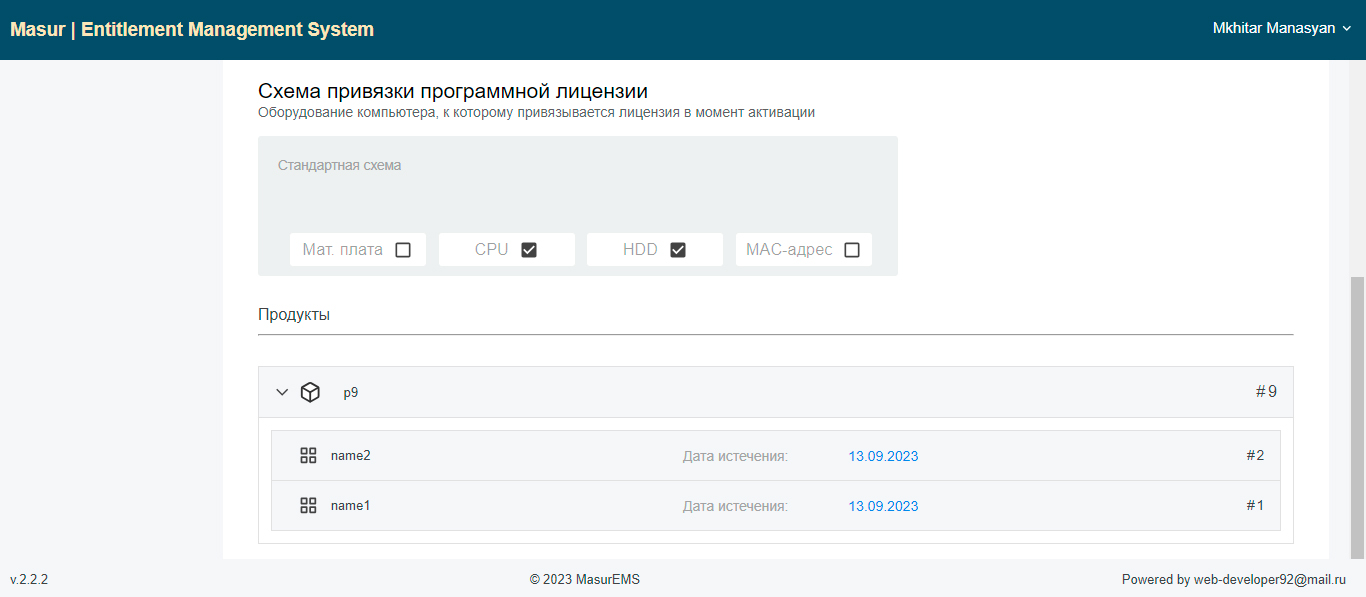This screenshot has height=597, width=1366.
Task: Click the web-developer92@mail.ru email in footer
Action: [x=1270, y=579]
